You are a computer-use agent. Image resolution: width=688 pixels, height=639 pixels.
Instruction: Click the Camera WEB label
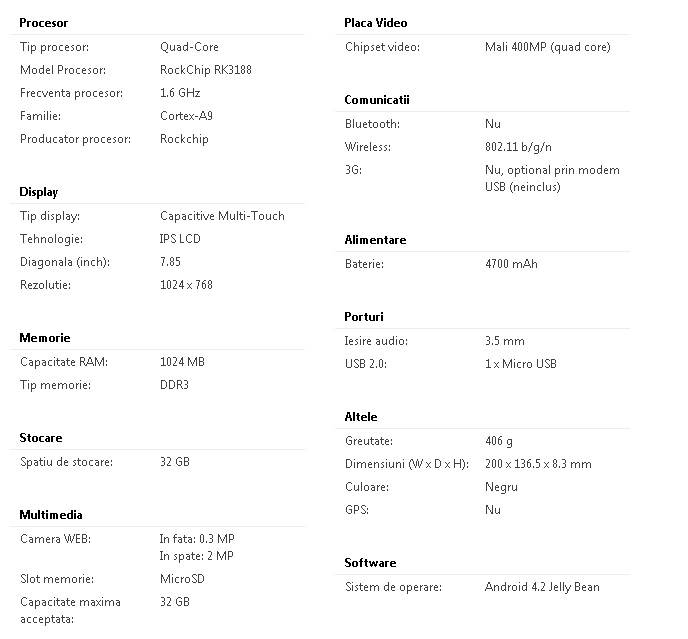(x=55, y=539)
